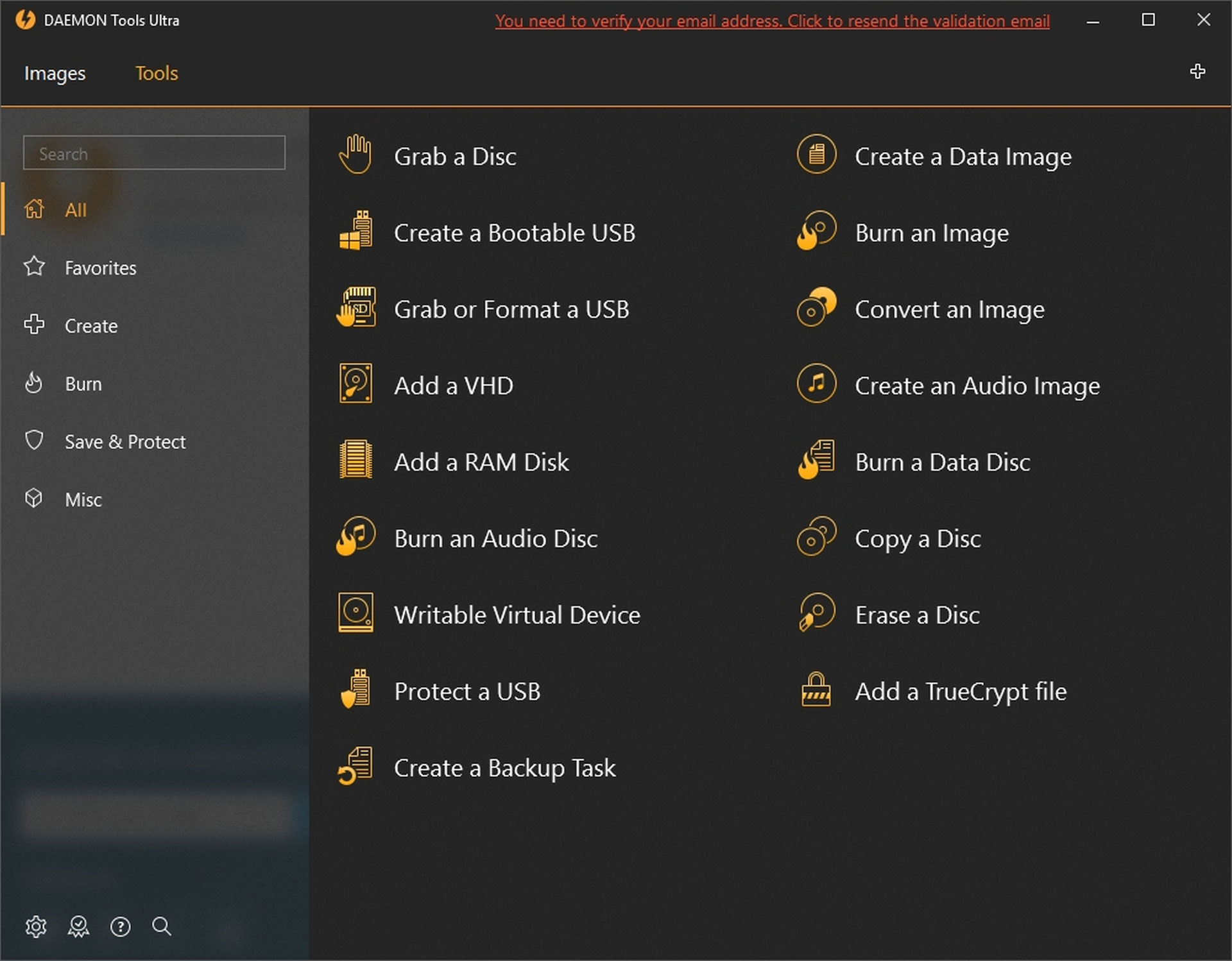
Task: Open Writable Virtual Device icon
Action: (x=355, y=613)
